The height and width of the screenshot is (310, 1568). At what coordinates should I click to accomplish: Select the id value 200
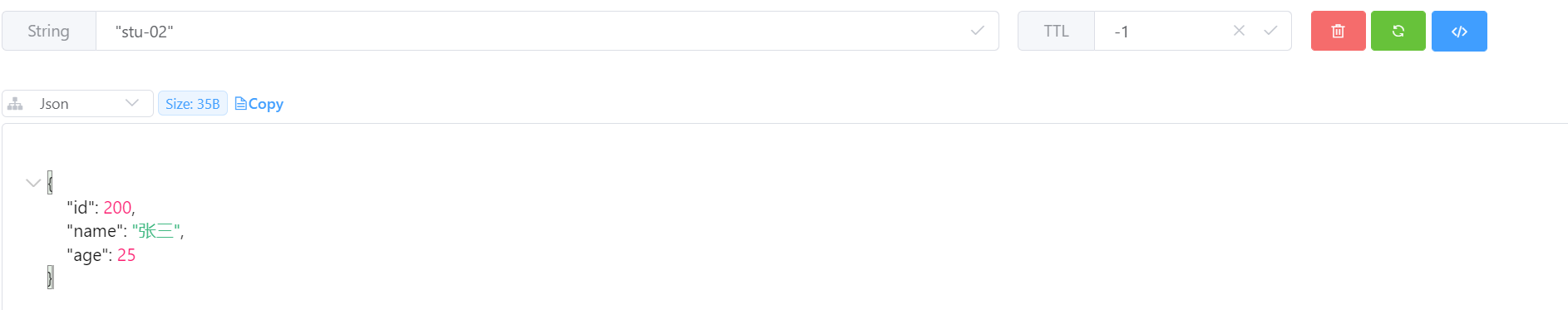(x=117, y=208)
